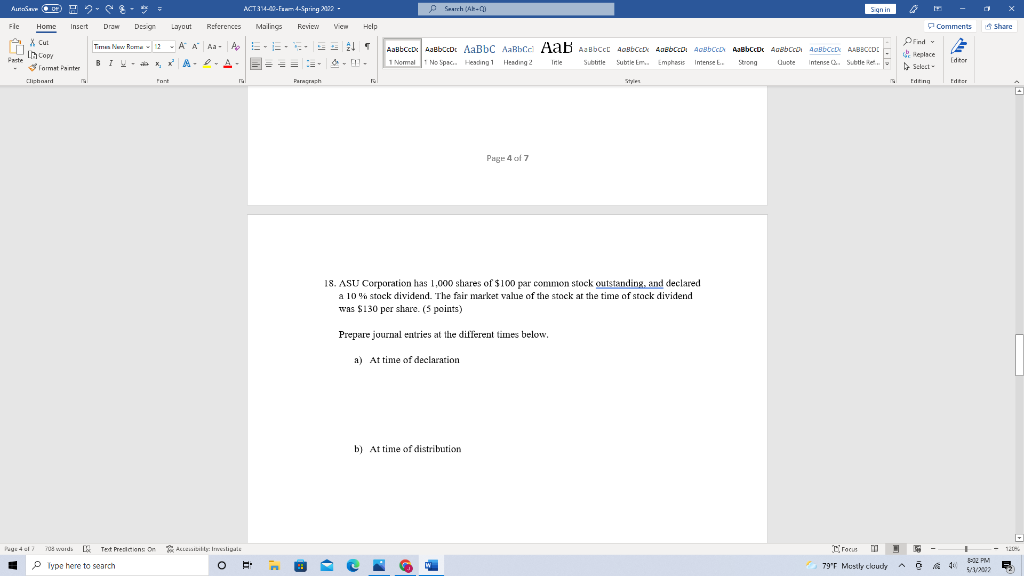
Task: Expand the Find dropdown arrow
Action: click(932, 42)
